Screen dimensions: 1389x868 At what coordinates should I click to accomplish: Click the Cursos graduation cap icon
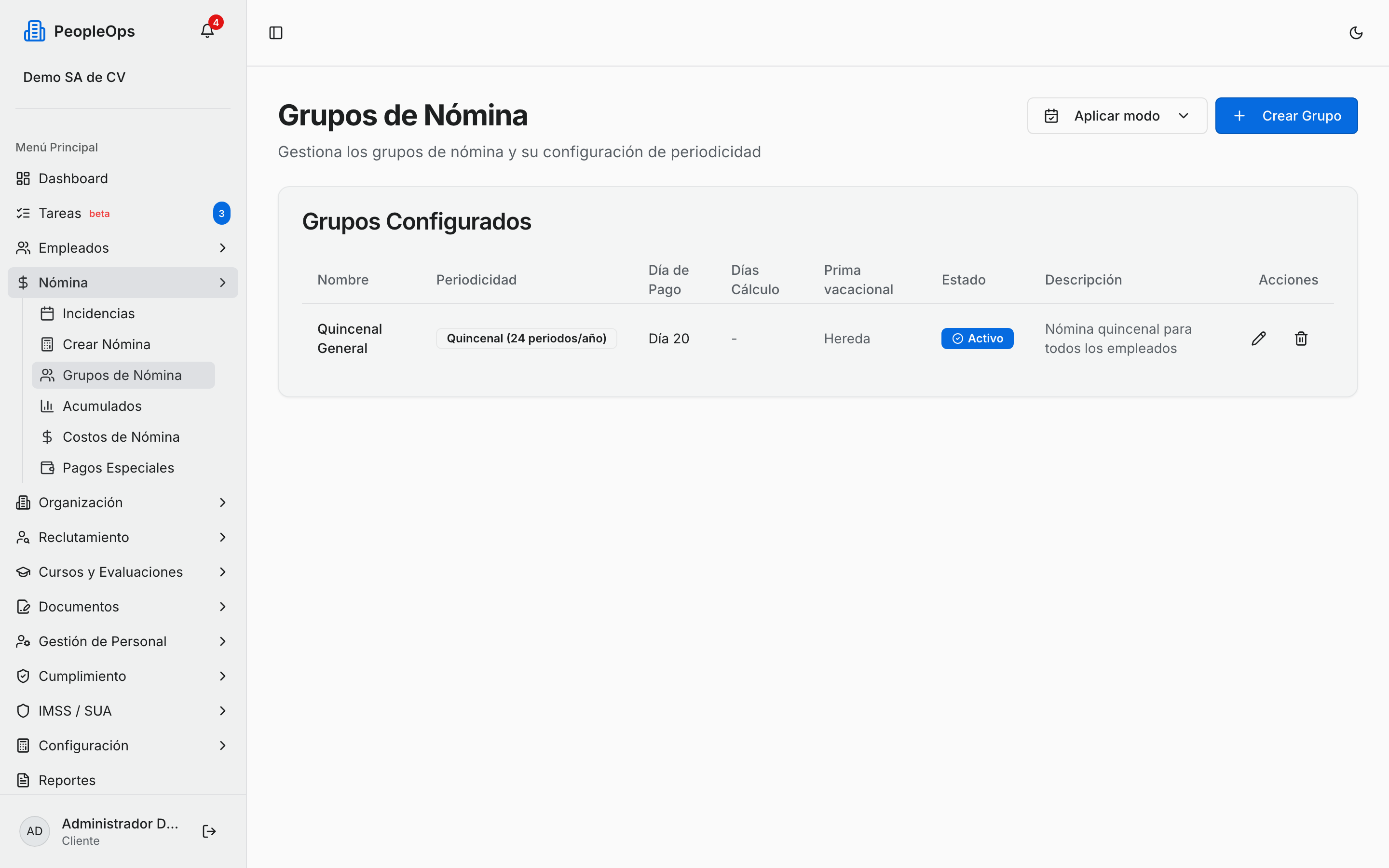pos(23,572)
